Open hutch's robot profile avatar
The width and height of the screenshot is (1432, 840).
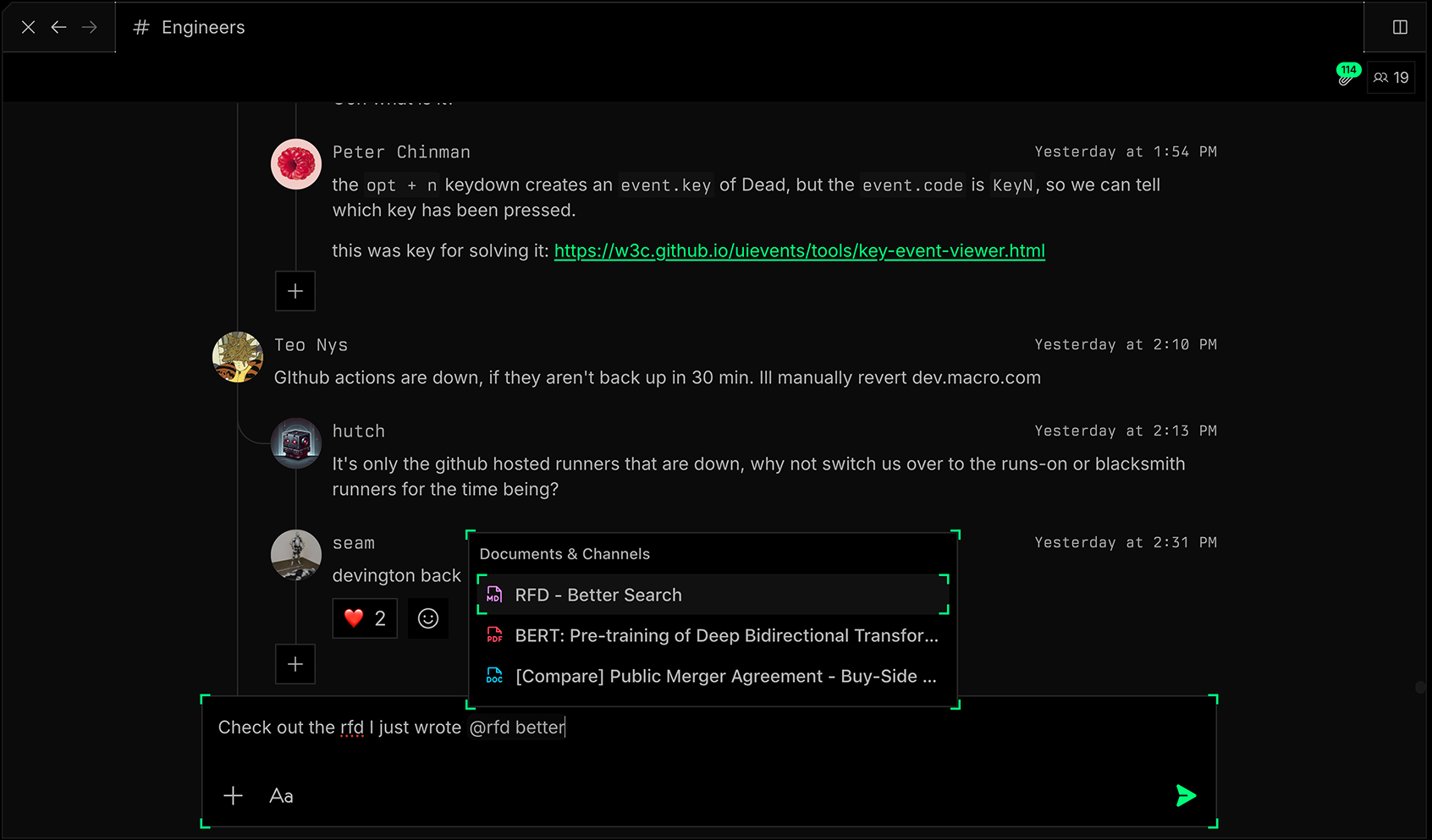(x=296, y=443)
